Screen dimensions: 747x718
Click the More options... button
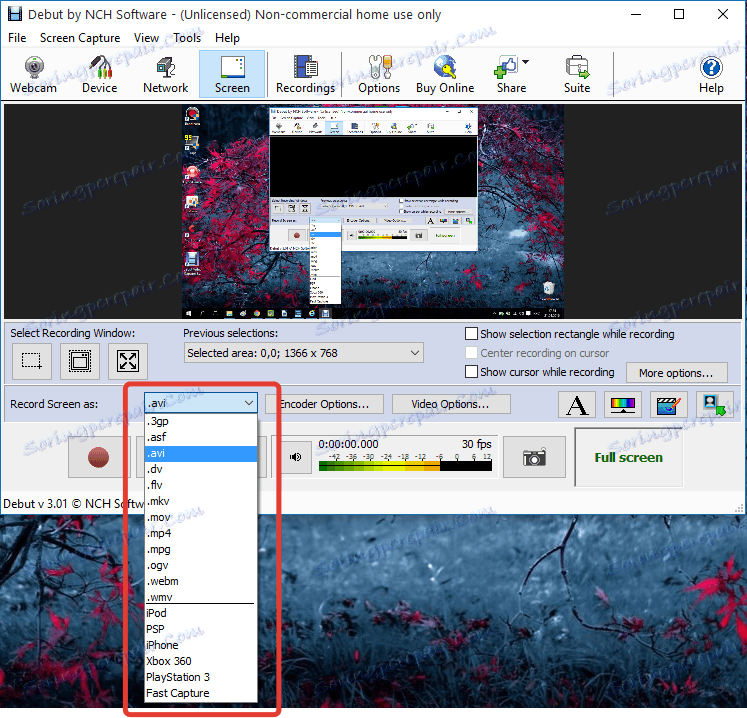tap(676, 373)
